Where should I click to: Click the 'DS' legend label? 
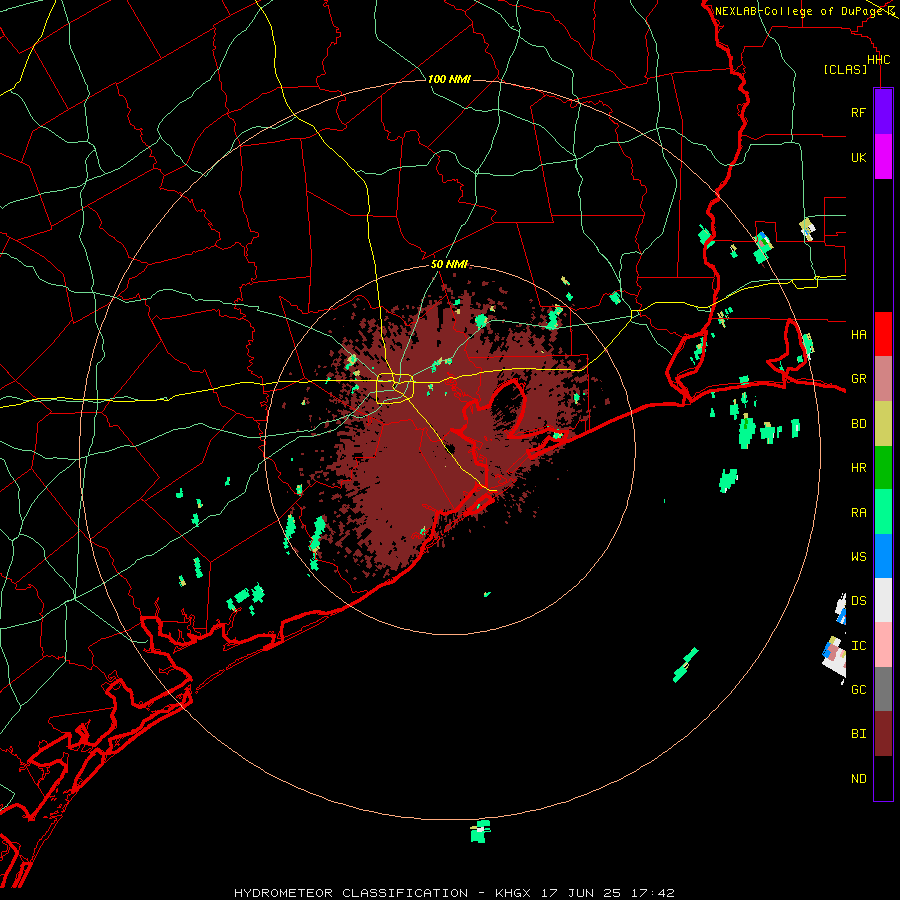[858, 601]
